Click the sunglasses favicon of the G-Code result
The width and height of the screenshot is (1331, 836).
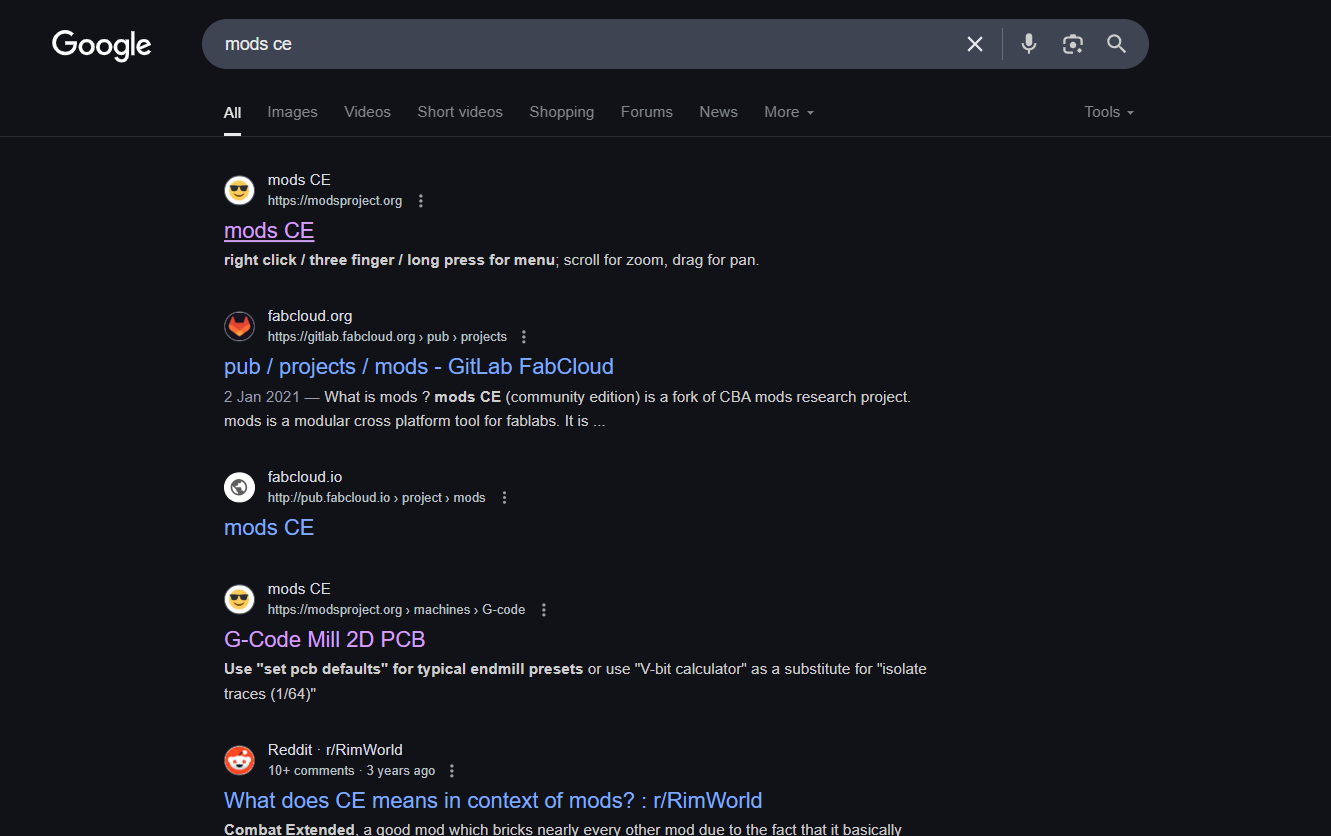239,599
